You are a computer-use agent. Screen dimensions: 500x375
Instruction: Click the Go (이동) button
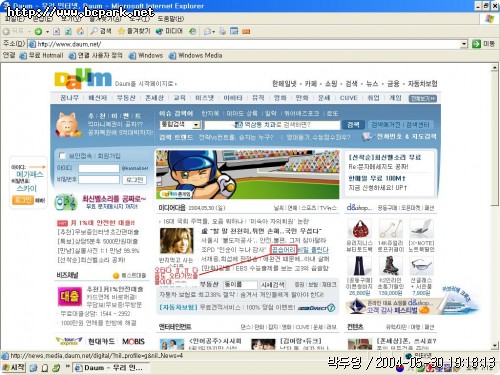pos(483,44)
